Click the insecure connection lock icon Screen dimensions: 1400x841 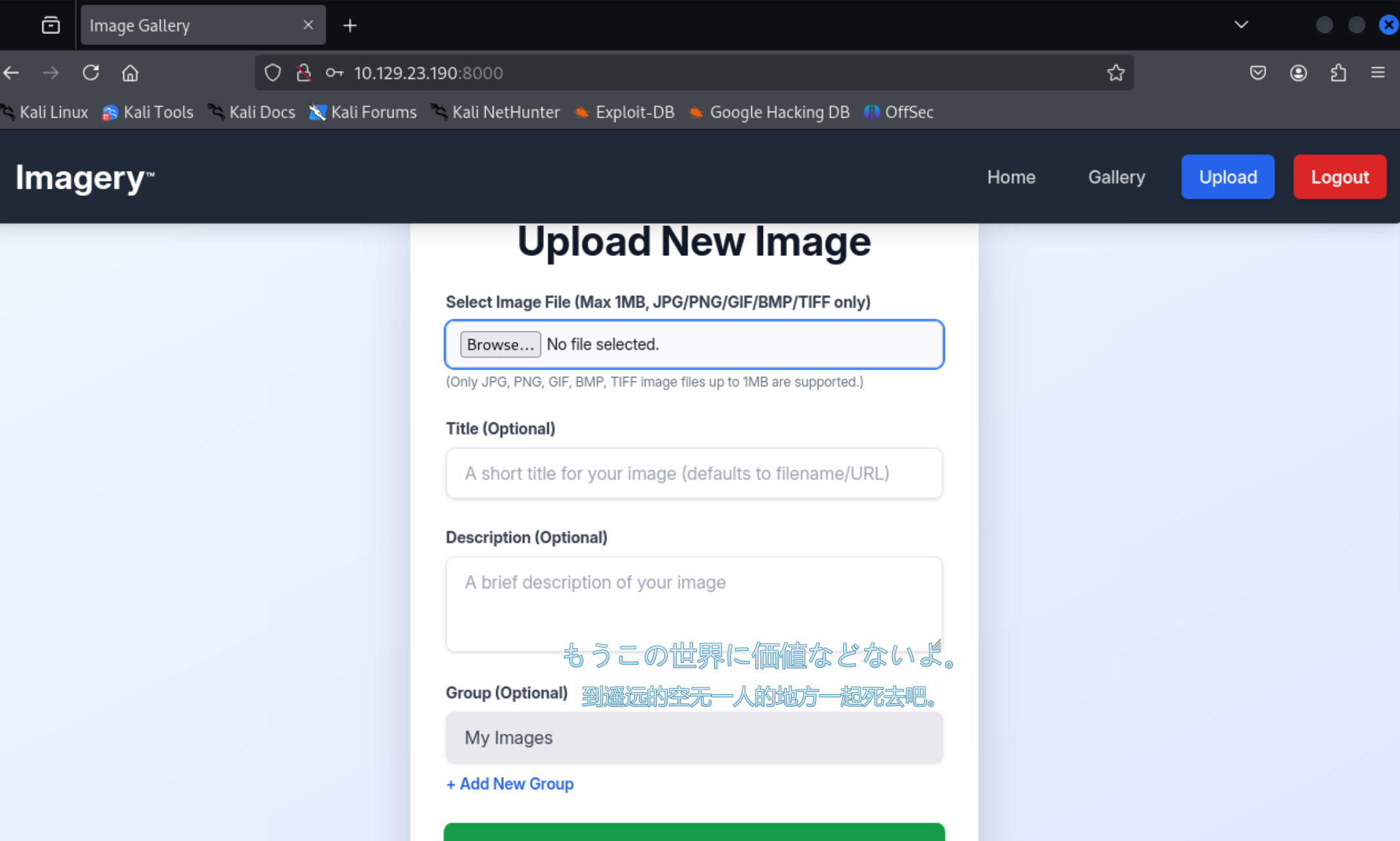(303, 72)
